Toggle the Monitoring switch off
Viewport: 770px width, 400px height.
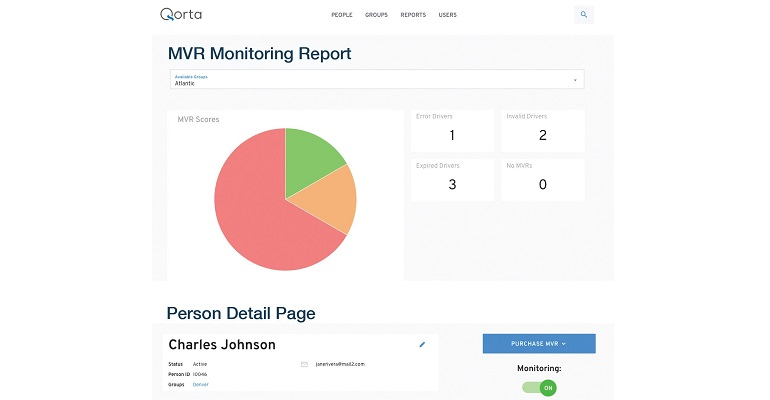pos(539,387)
